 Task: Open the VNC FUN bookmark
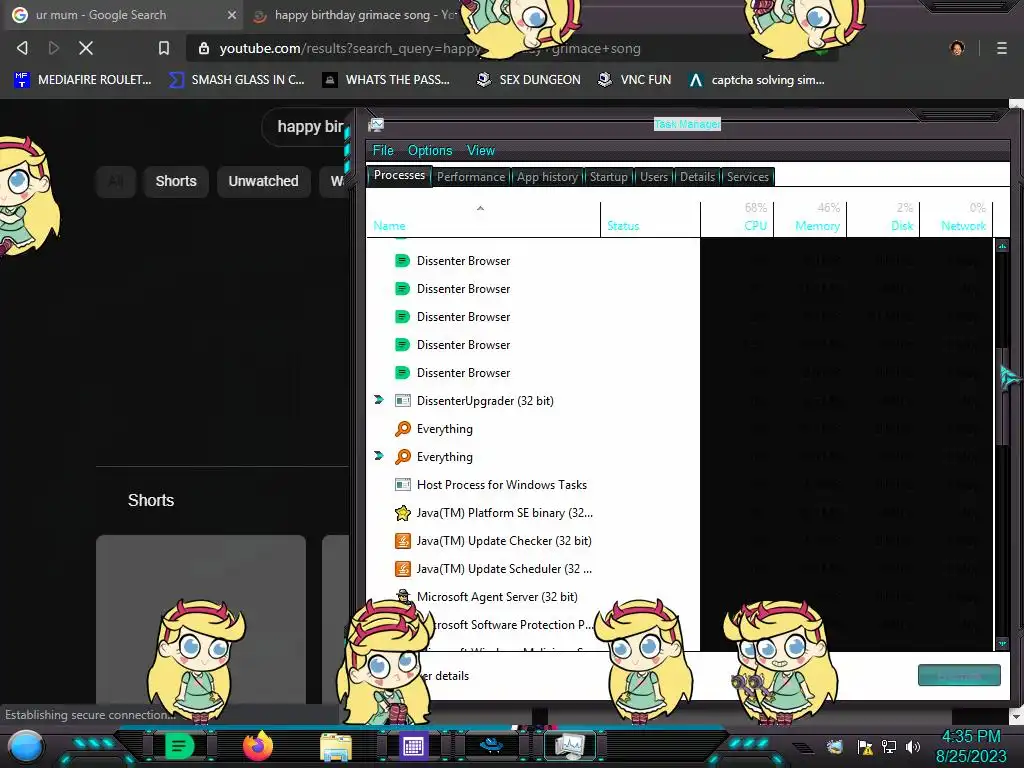[635, 80]
